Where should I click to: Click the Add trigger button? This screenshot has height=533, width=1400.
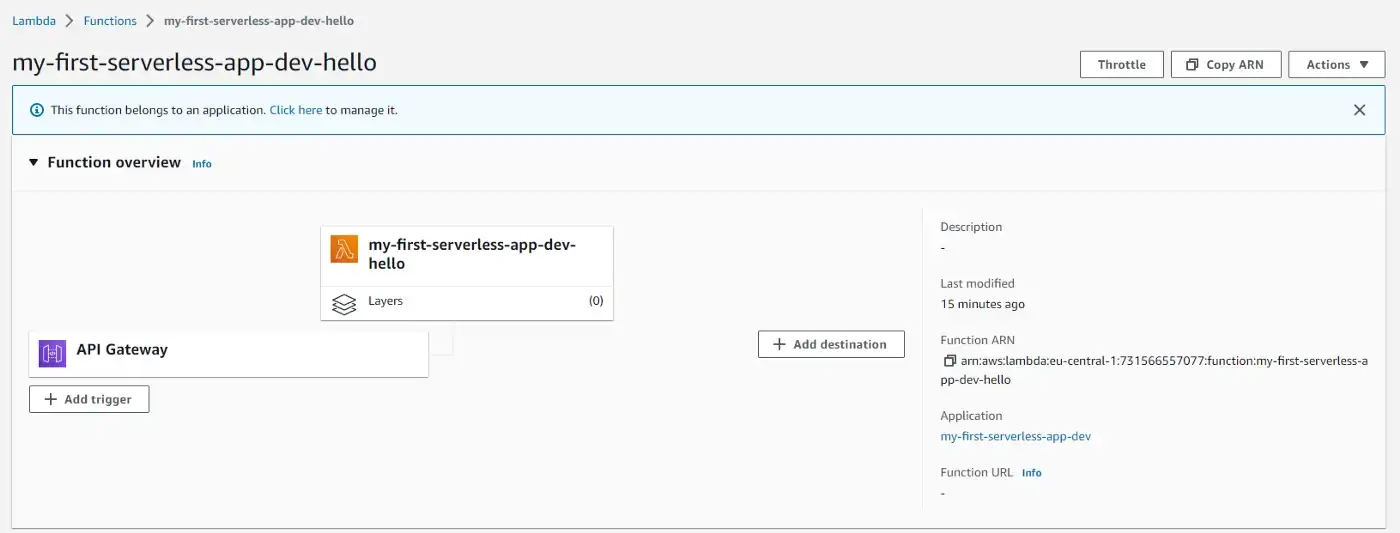[x=89, y=399]
